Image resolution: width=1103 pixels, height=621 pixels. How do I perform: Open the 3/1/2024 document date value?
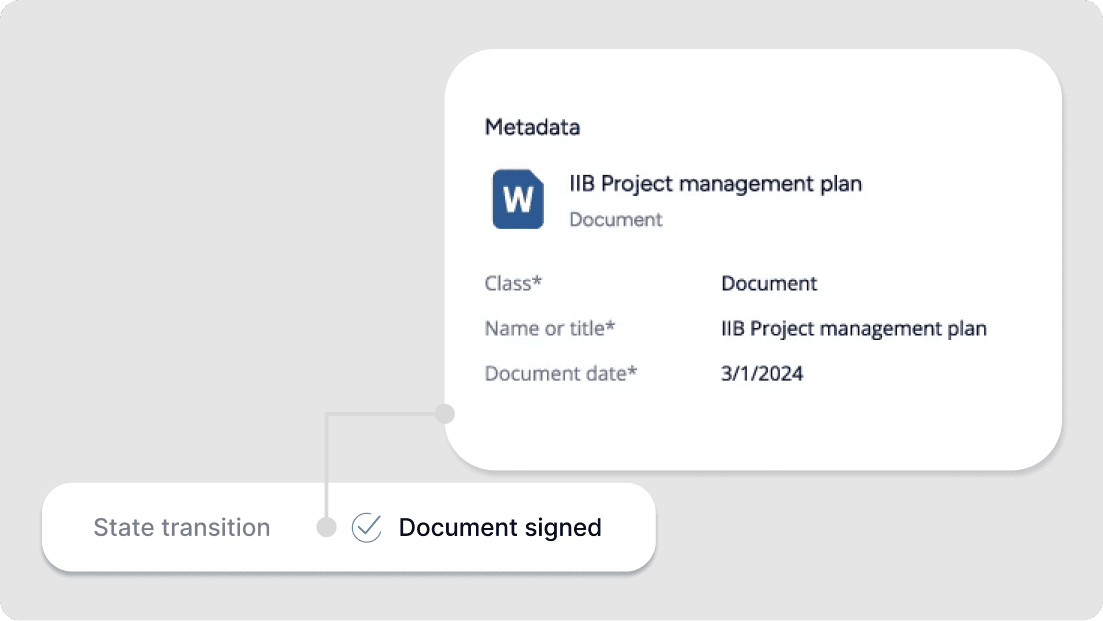point(761,374)
